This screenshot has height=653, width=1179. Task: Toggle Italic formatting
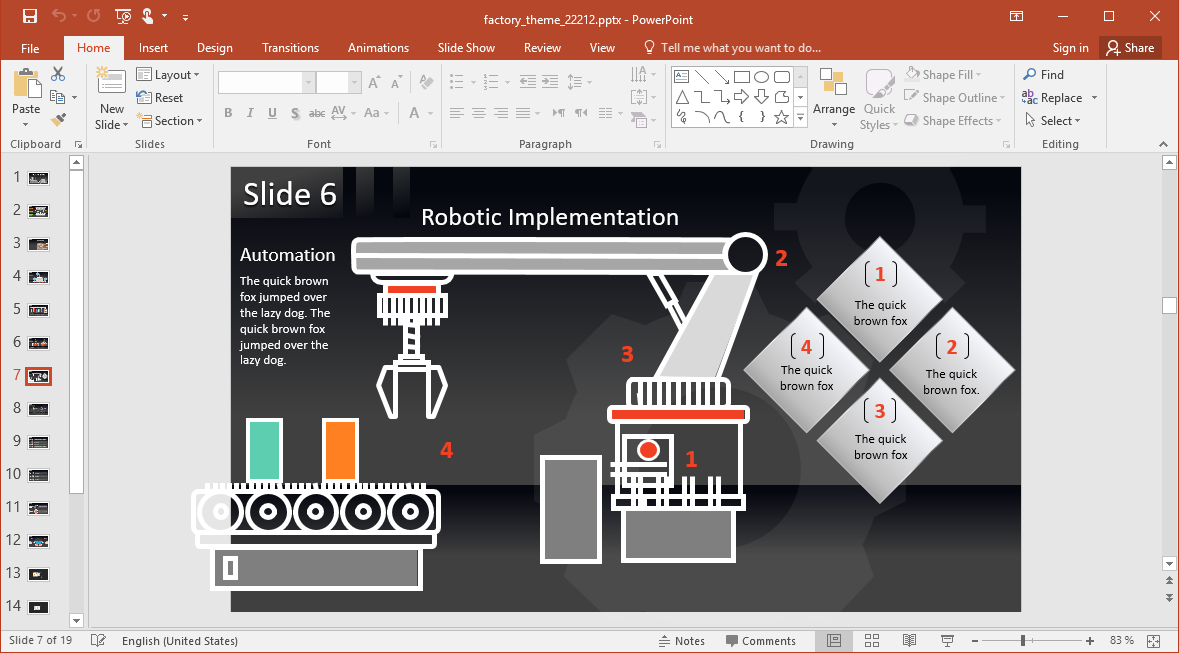[x=250, y=113]
